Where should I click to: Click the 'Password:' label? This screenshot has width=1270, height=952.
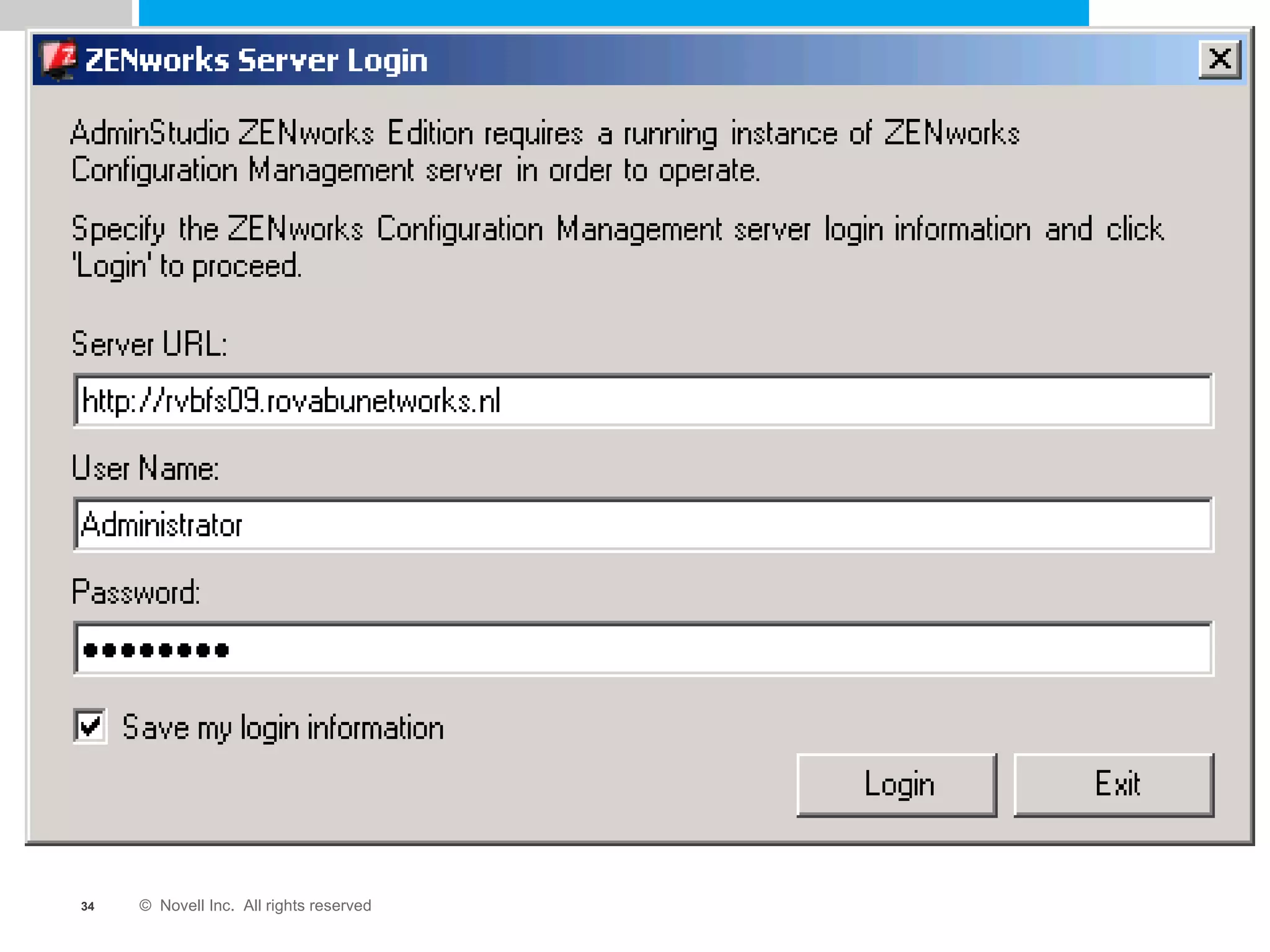[136, 592]
